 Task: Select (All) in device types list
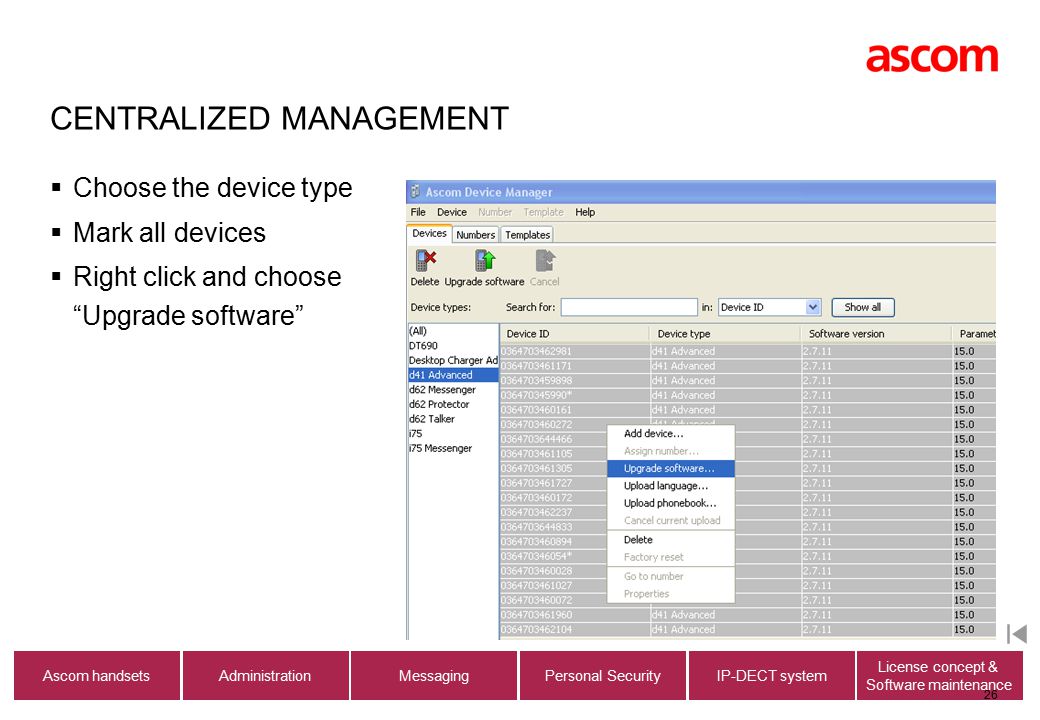click(x=453, y=331)
